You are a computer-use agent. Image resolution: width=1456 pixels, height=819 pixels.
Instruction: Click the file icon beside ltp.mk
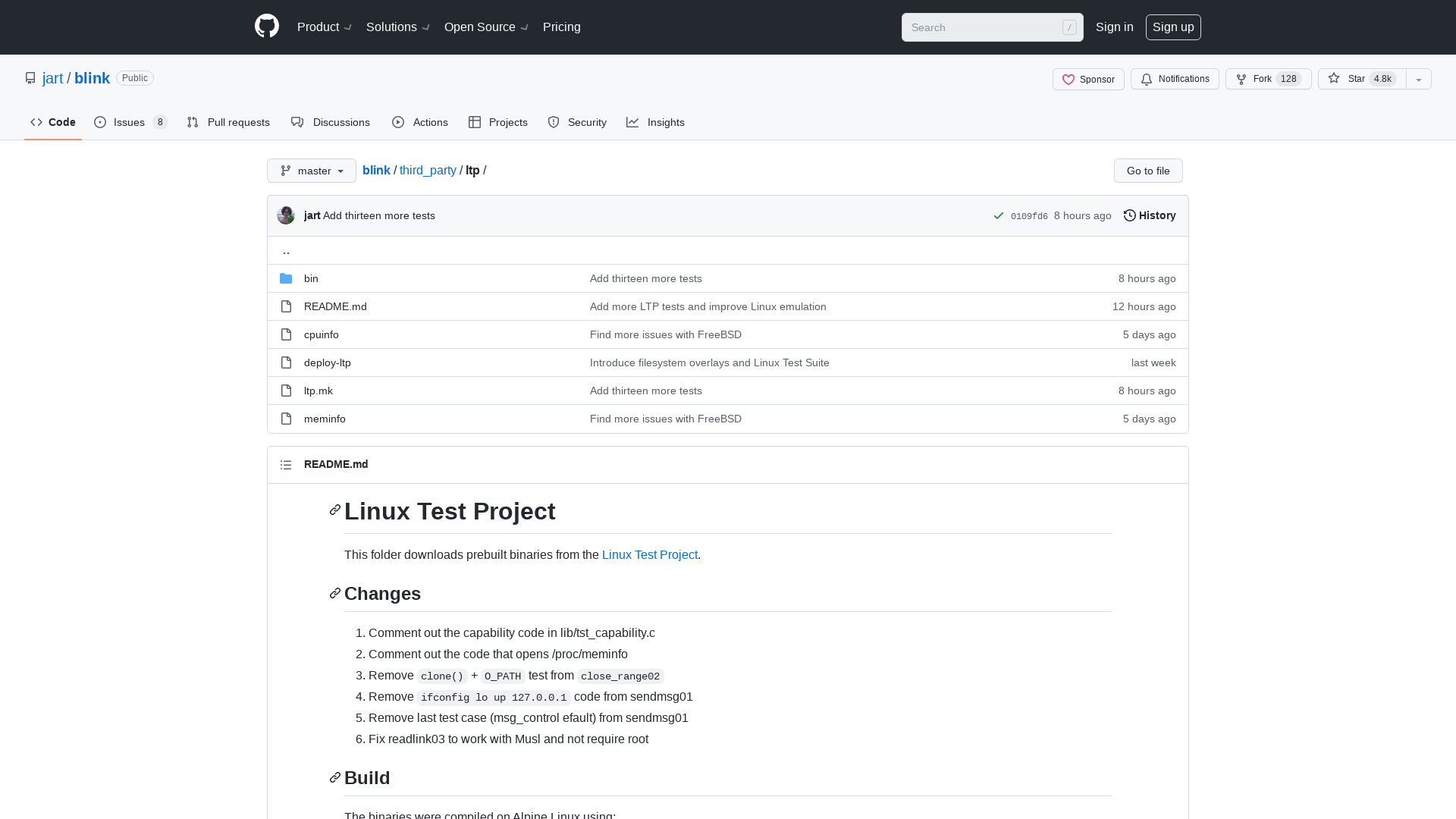(x=286, y=391)
